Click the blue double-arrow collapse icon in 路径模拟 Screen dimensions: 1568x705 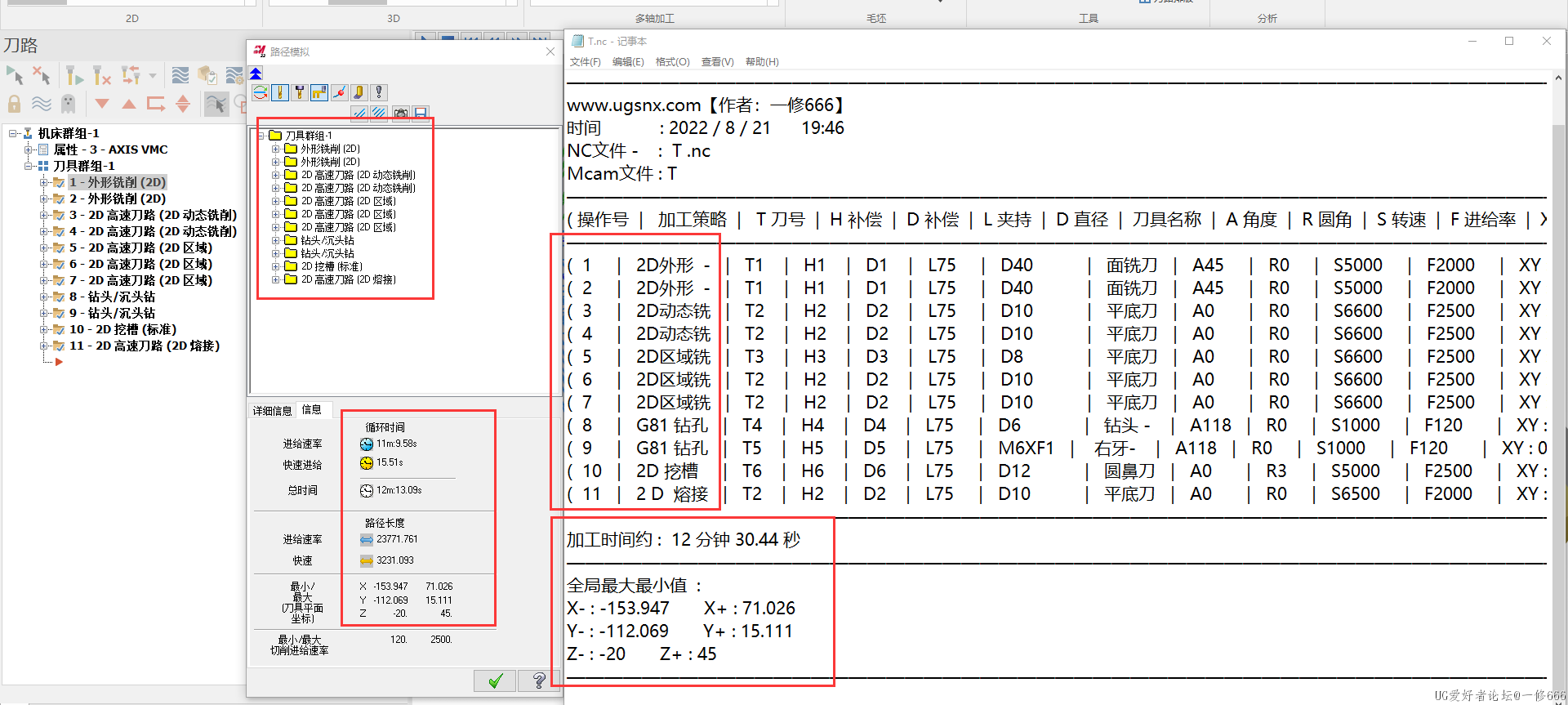click(256, 74)
